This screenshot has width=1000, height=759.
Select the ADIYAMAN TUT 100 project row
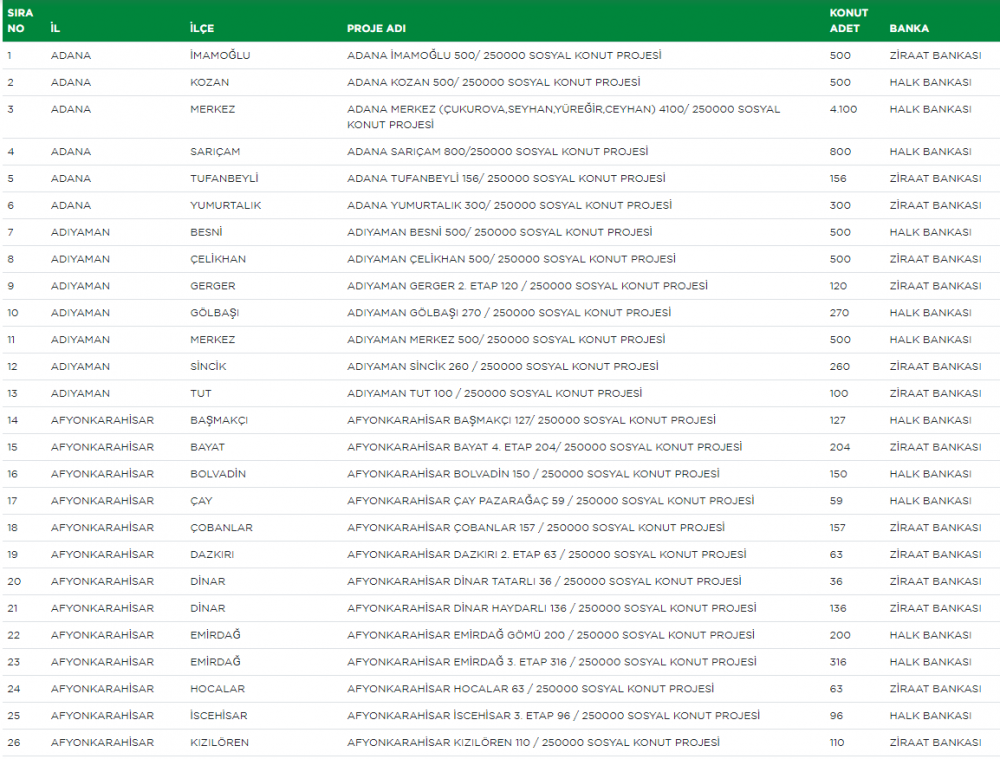[494, 394]
